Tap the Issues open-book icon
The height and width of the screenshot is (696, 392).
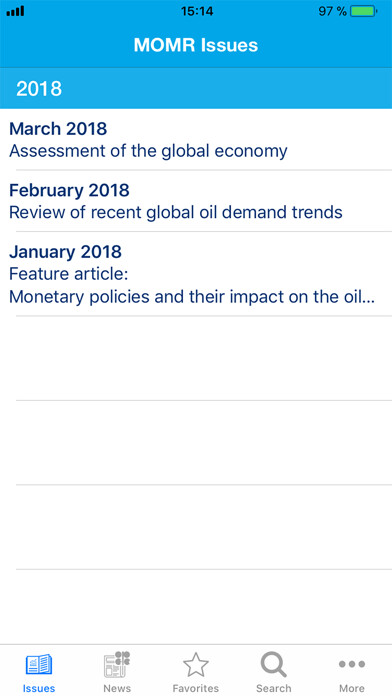(x=39, y=666)
